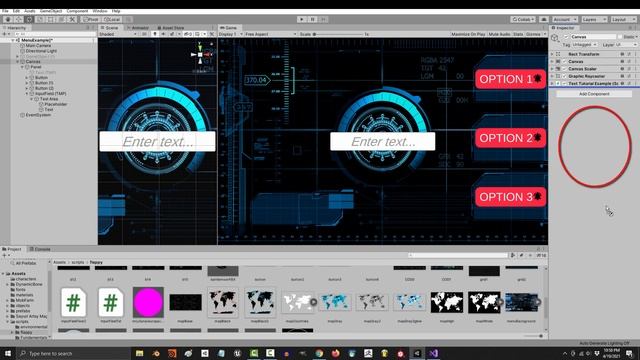Open Firefox from the taskbar
Viewport: 640px width, 360px height.
pos(336,353)
